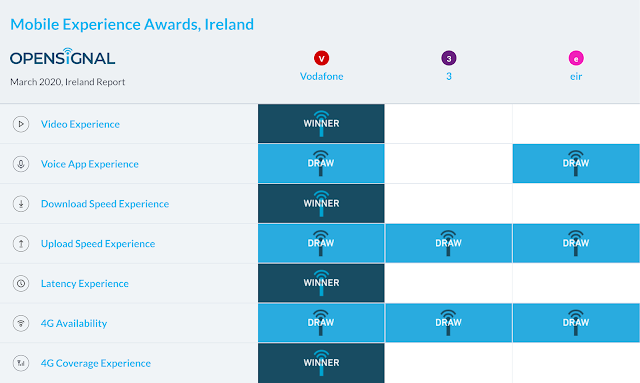This screenshot has width=640, height=383.
Task: Click the pink eir logo circle
Action: pos(576,58)
